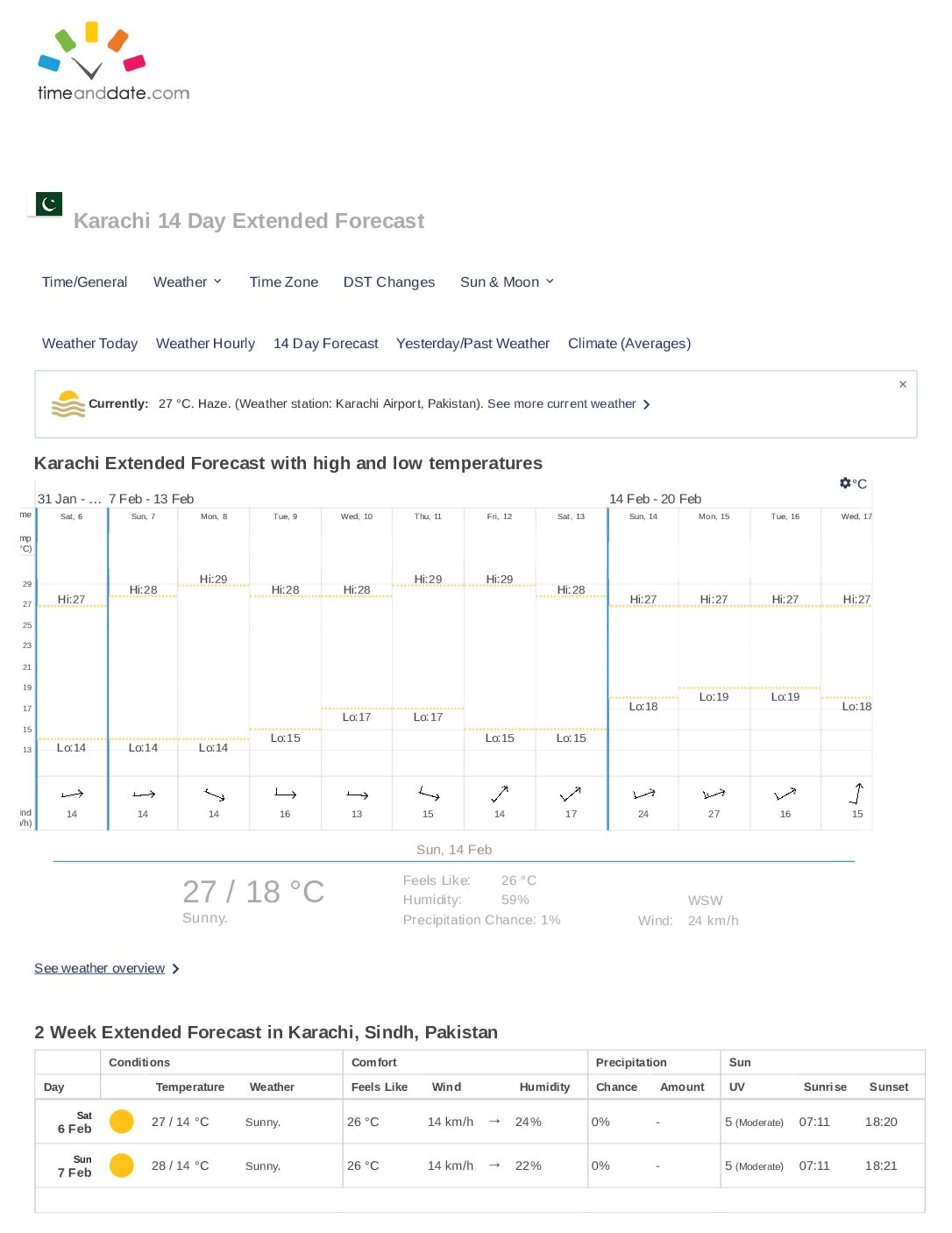
Task: Select Thu, 11 column in forecast chart
Action: pos(428,666)
